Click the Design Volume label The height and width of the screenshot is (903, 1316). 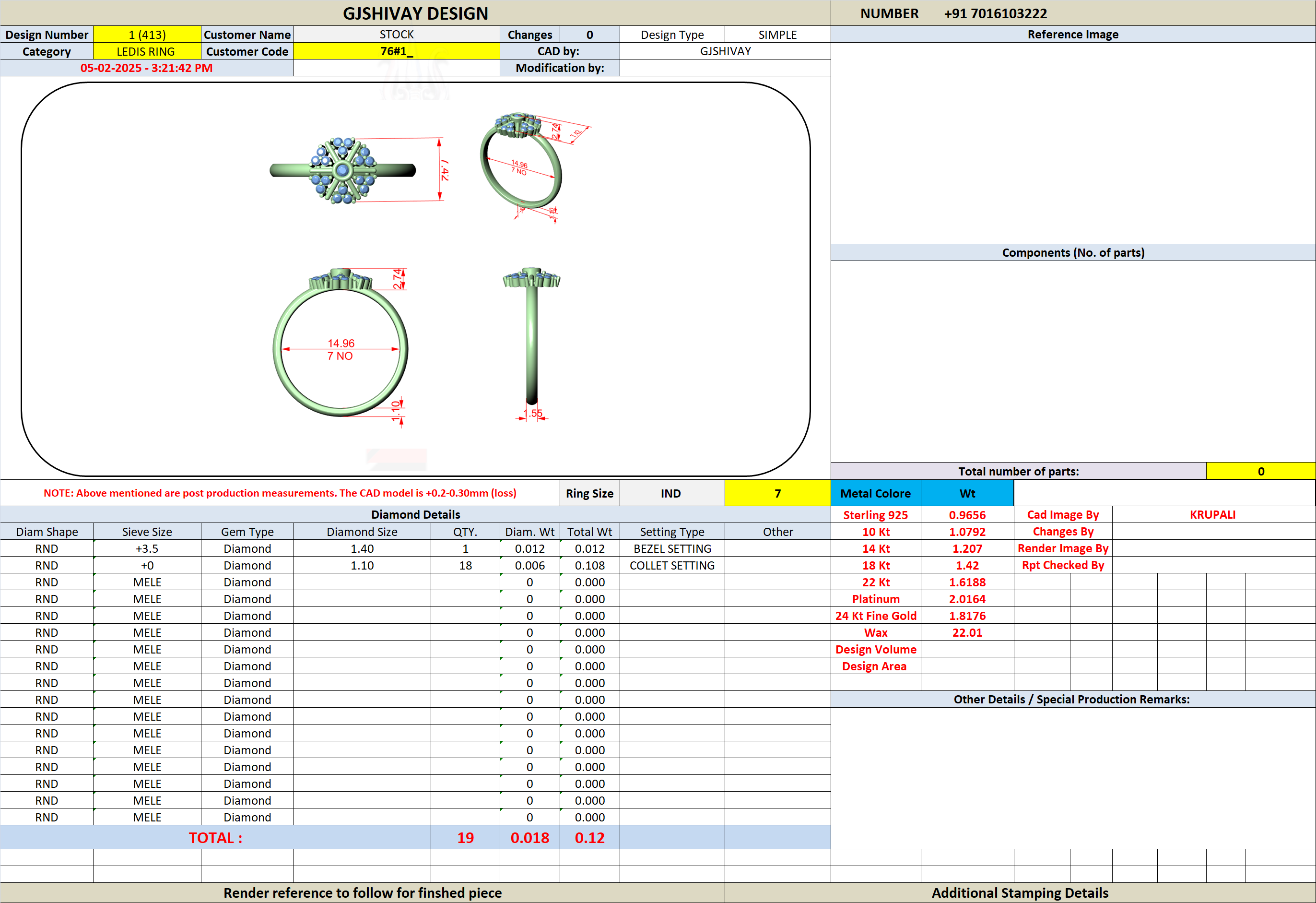(875, 649)
